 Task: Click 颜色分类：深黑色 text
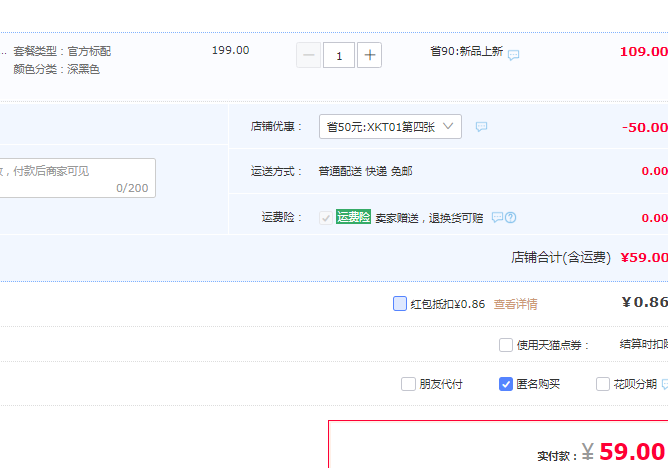click(x=57, y=69)
